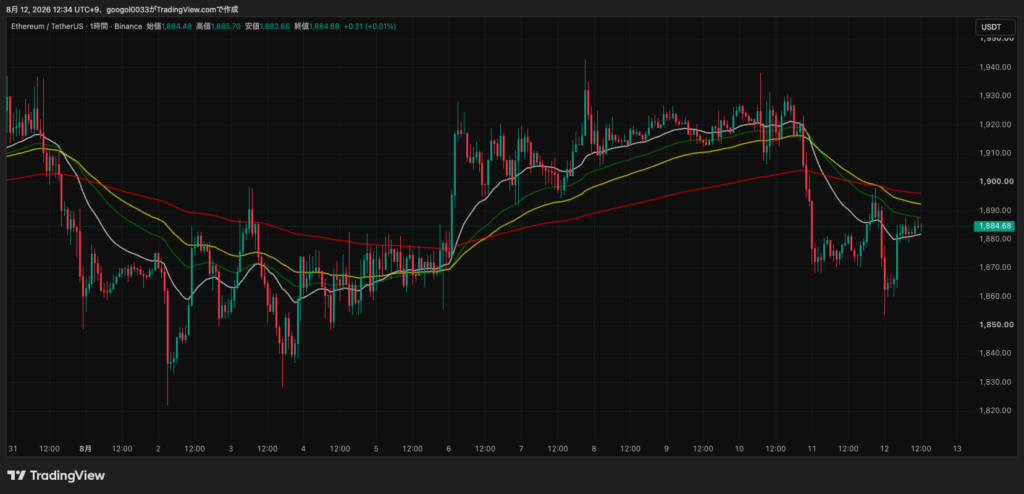
Task: Select the green 1,884.68 current price label
Action: pos(994,226)
